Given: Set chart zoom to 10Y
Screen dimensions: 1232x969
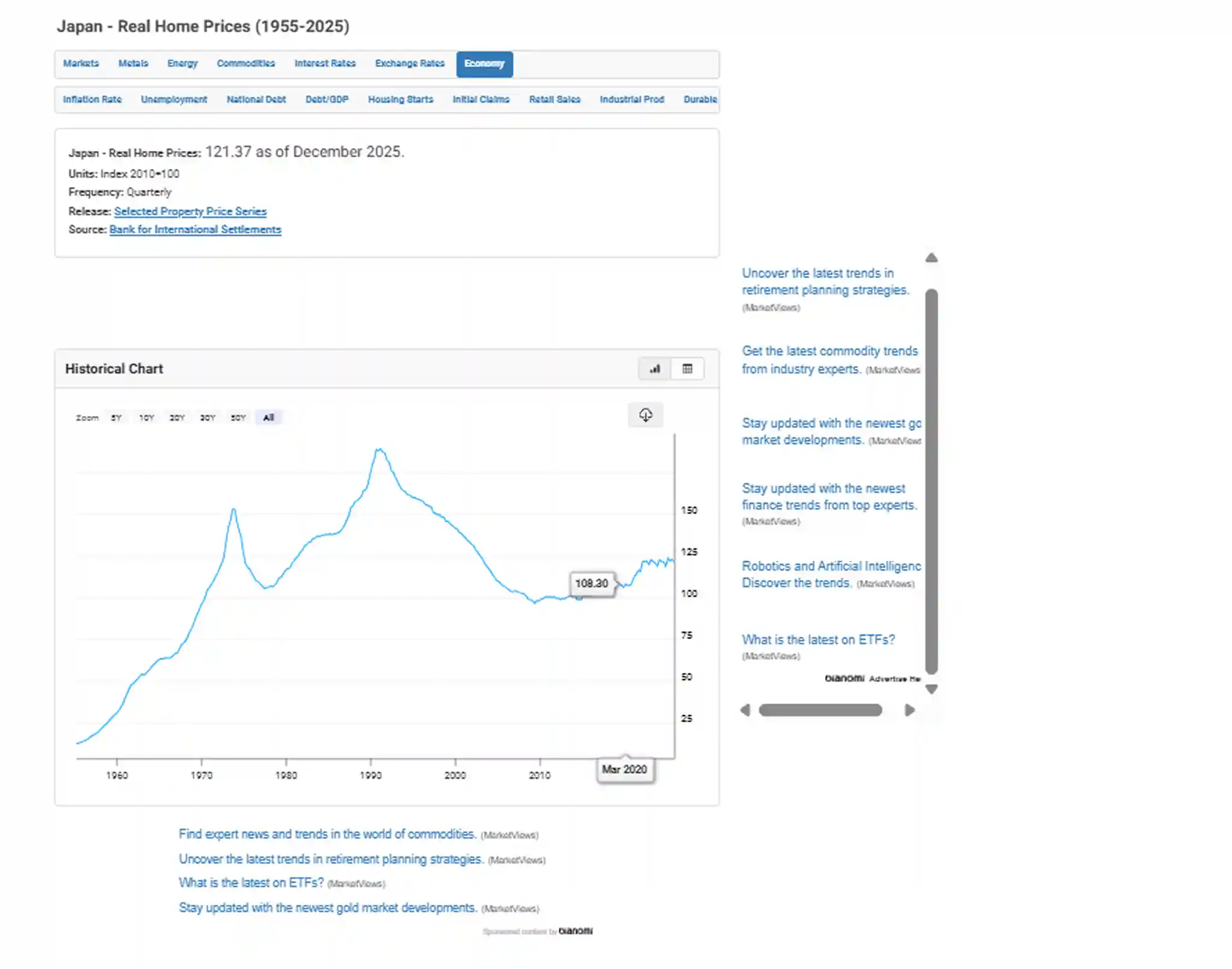Looking at the screenshot, I should click(146, 418).
